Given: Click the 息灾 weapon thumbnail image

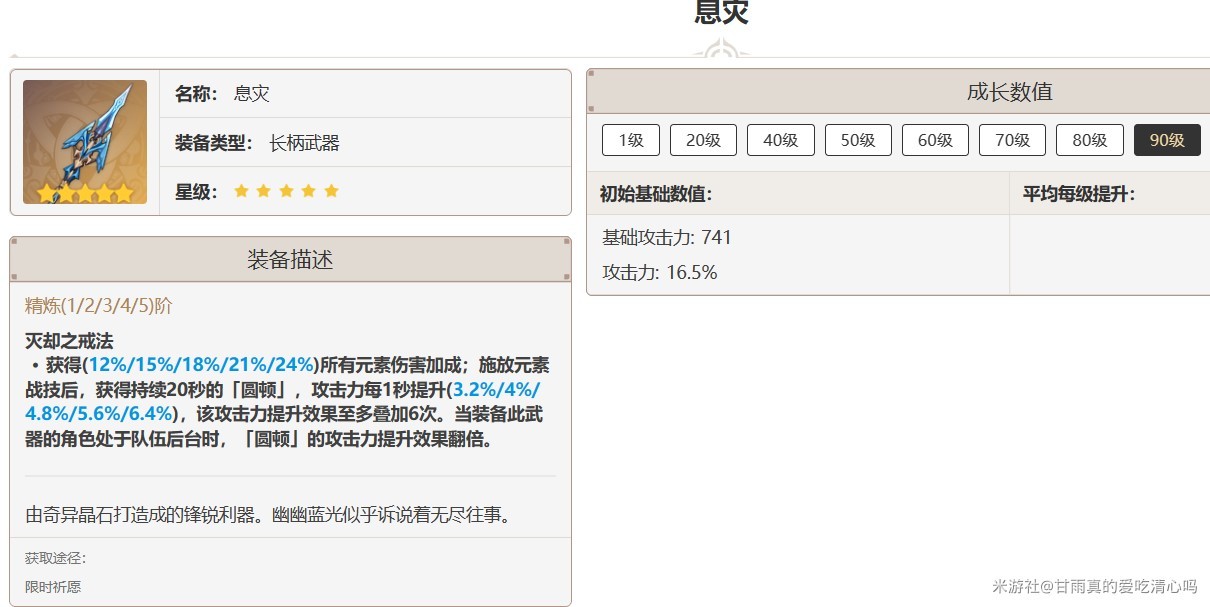Looking at the screenshot, I should 85,142.
